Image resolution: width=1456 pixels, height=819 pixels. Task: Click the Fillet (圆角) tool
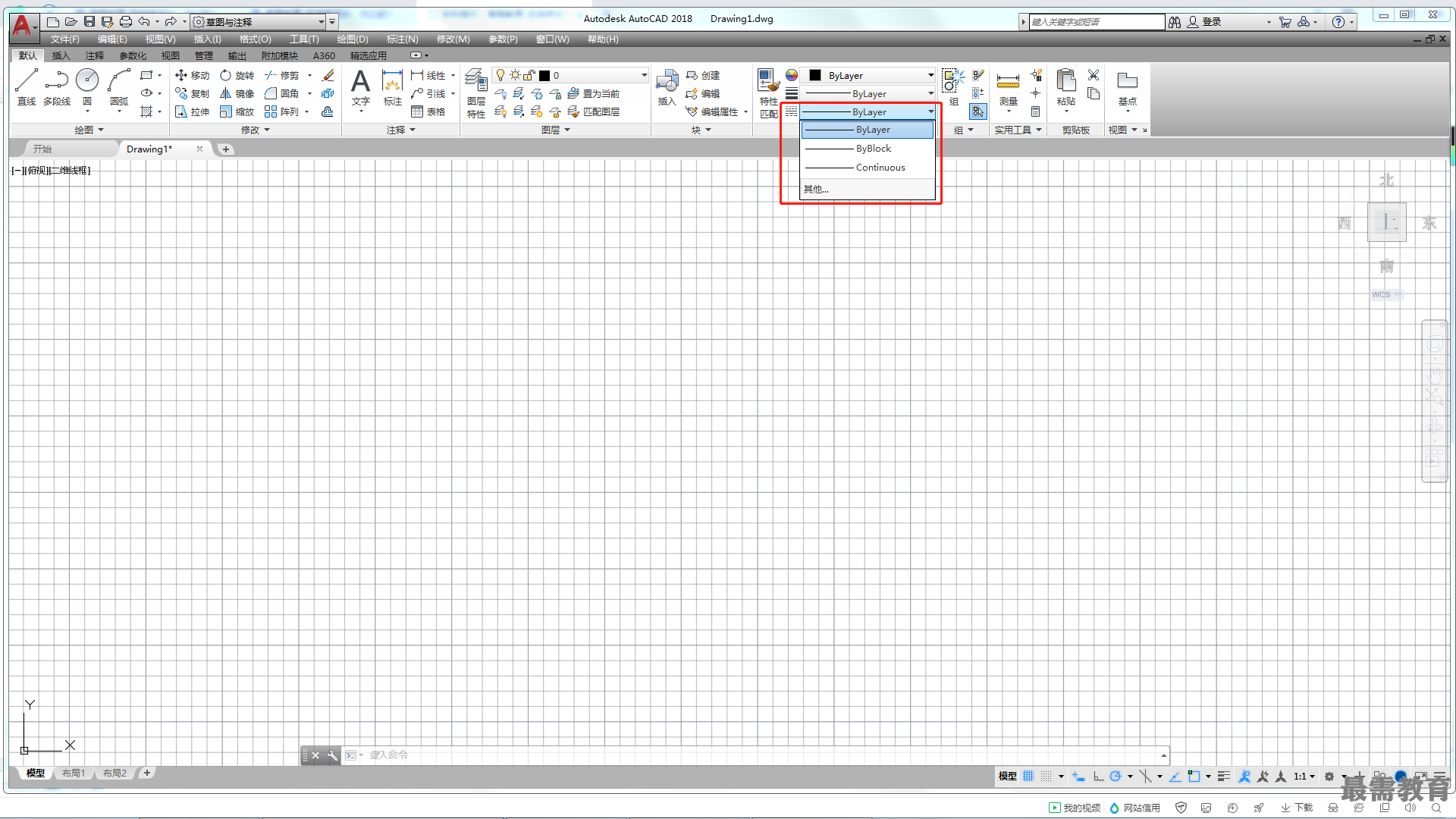click(x=281, y=93)
